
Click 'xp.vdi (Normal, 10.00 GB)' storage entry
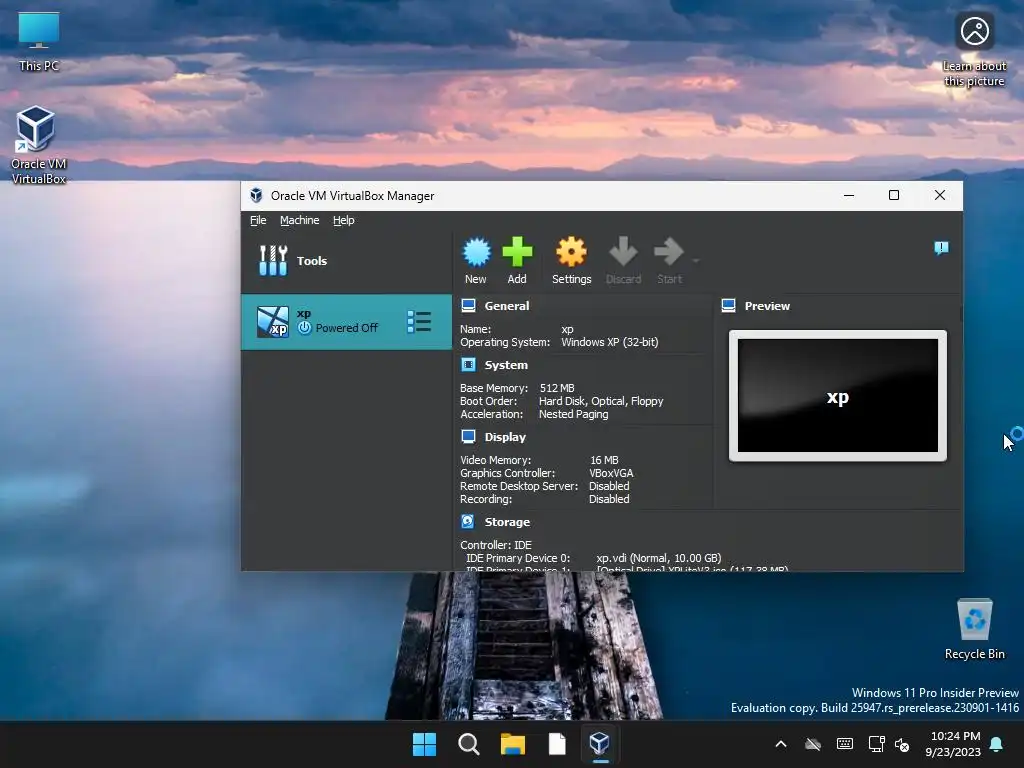[659, 558]
